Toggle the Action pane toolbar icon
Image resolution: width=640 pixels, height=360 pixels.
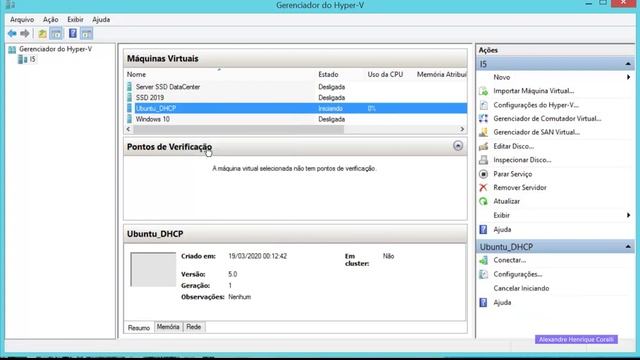click(x=87, y=33)
